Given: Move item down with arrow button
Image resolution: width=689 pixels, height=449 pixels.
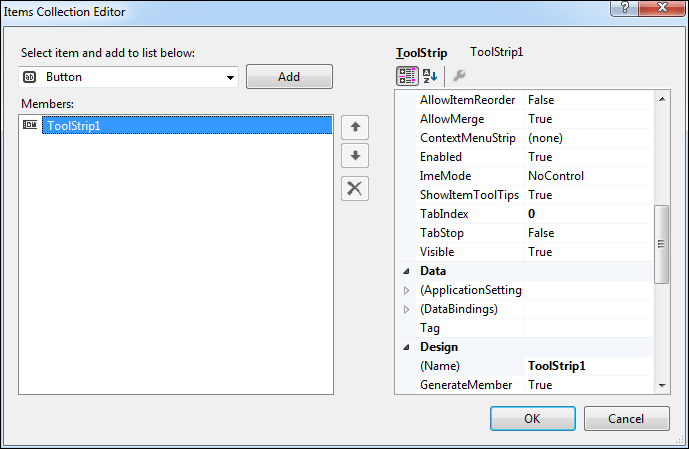Looking at the screenshot, I should tap(355, 156).
